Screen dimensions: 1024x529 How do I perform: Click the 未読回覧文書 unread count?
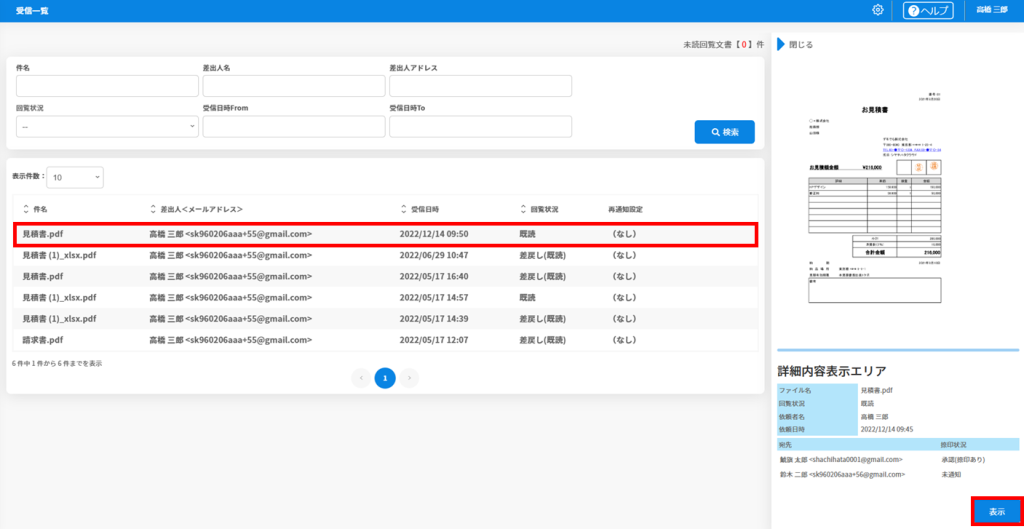723,45
